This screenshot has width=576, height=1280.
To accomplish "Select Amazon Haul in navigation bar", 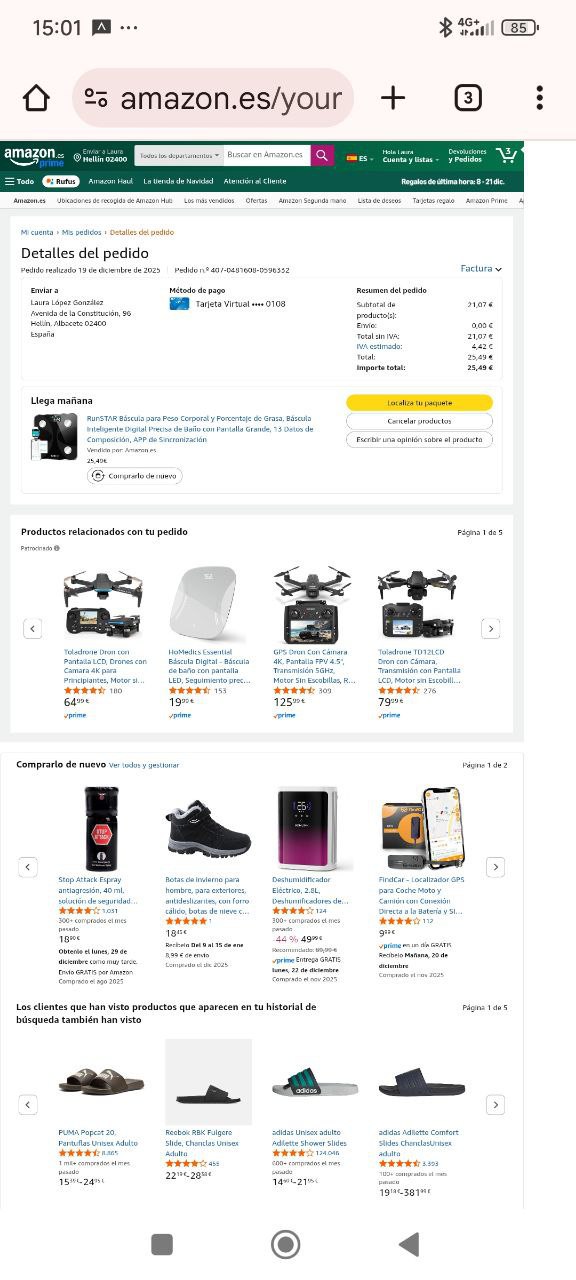I will click(x=110, y=181).
